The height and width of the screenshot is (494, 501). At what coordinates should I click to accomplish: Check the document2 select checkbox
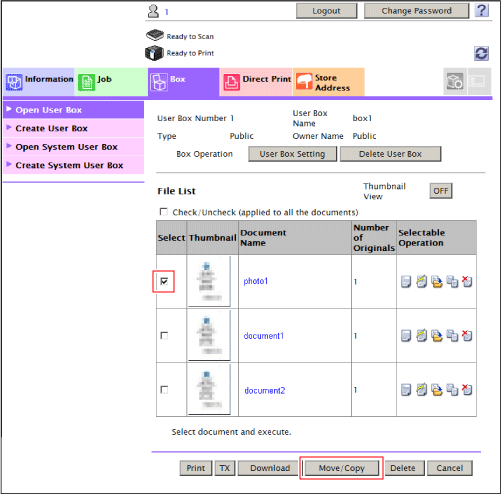click(164, 390)
